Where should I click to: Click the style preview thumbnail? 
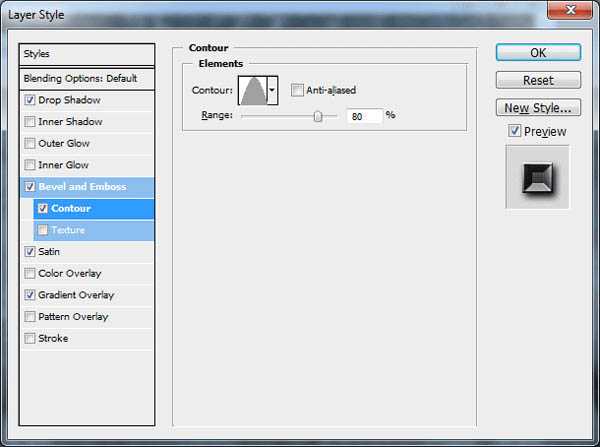coord(537,177)
